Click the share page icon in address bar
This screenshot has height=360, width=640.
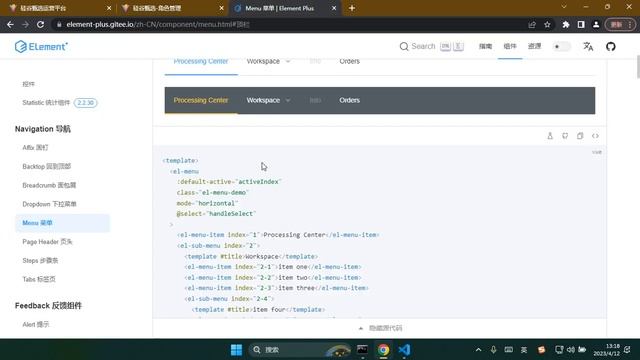click(x=532, y=24)
